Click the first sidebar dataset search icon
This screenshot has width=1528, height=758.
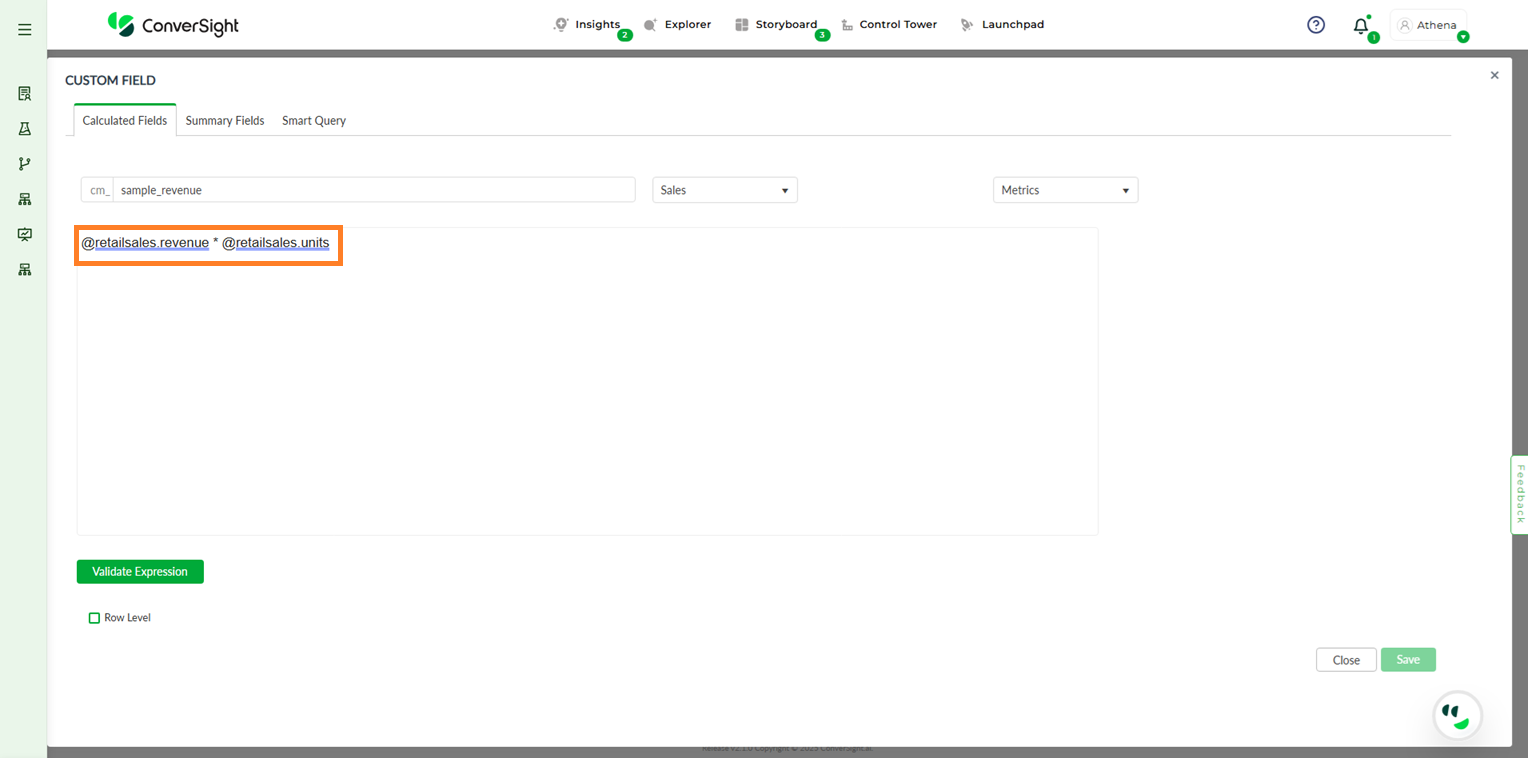25,94
